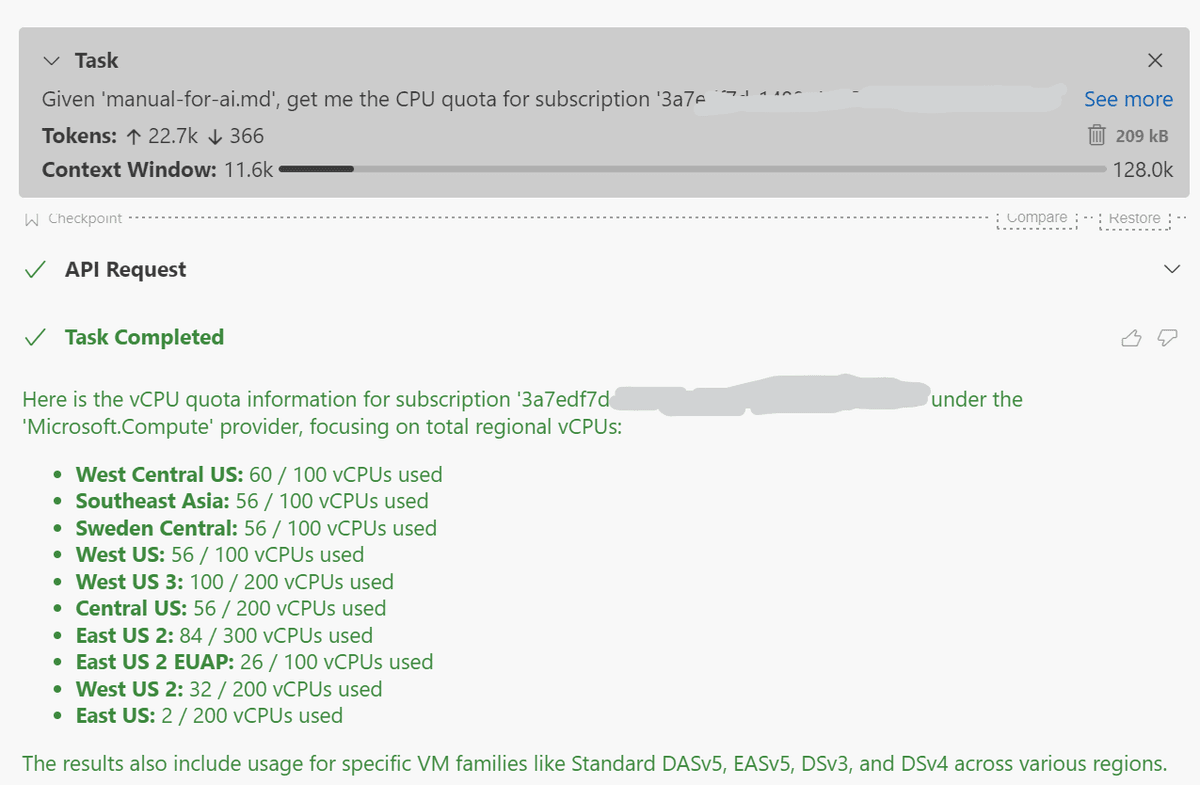
Task: Select the West Central US result line
Action: 259,475
